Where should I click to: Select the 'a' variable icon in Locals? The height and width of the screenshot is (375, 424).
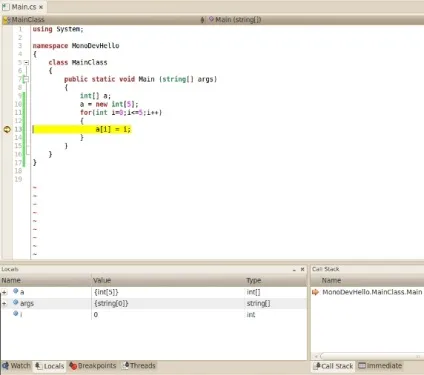tap(15, 291)
